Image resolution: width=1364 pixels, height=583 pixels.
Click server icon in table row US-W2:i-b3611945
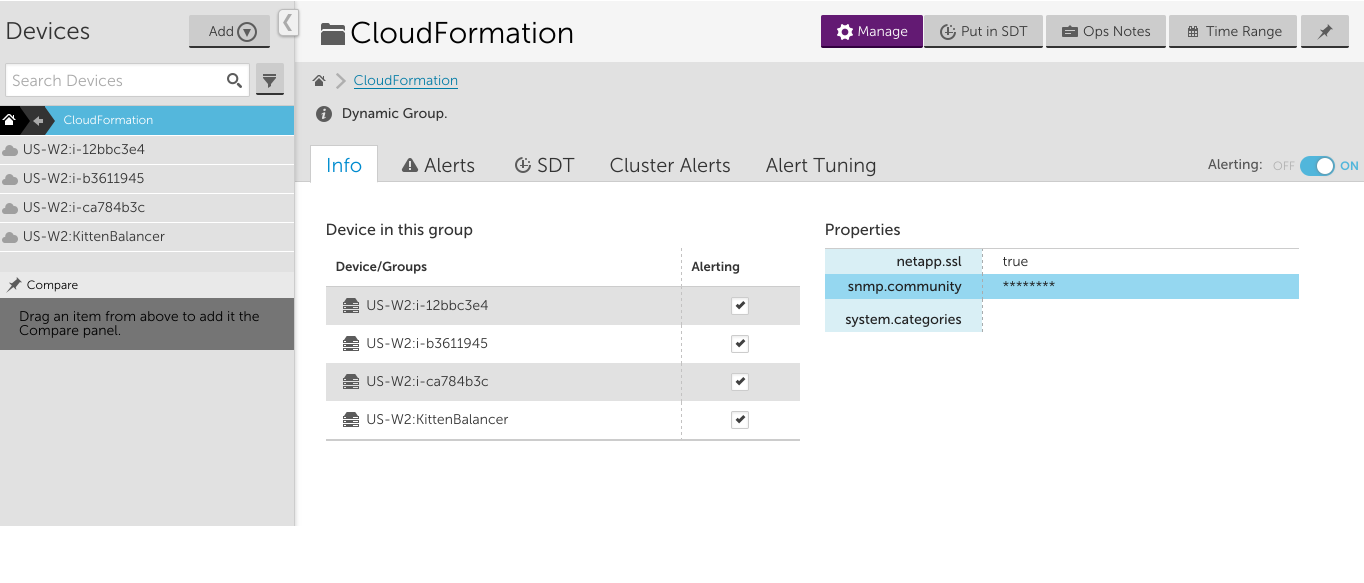351,344
